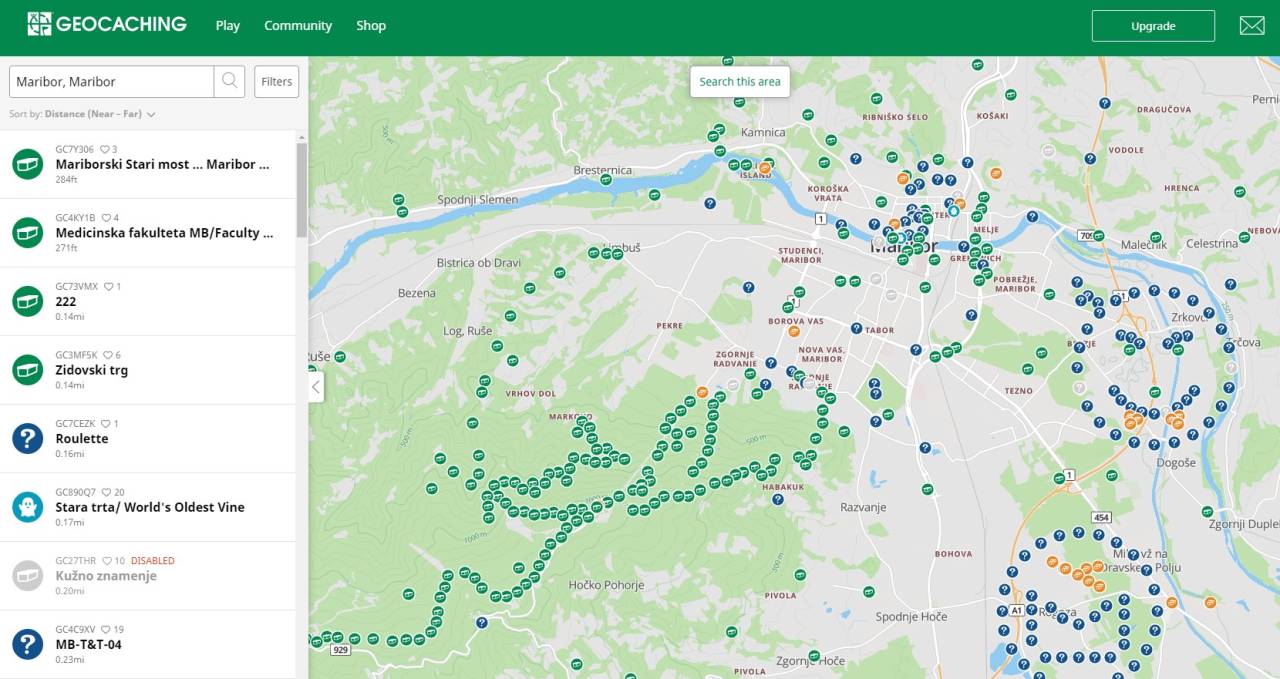The width and height of the screenshot is (1280, 679).
Task: Click the Roulette mystery cache icon
Action: pos(27,438)
